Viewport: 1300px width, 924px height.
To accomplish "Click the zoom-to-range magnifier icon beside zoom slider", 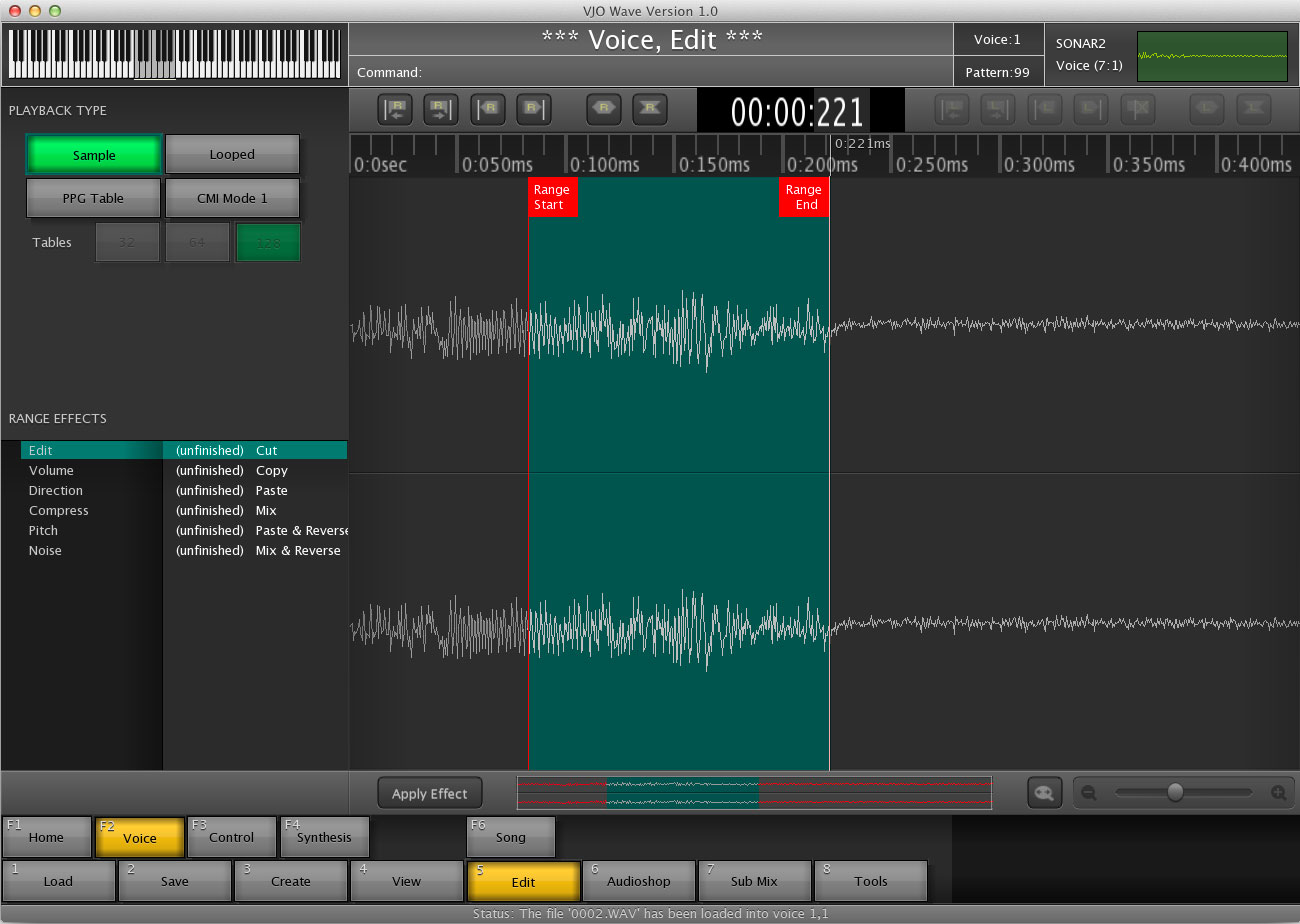I will [1045, 793].
